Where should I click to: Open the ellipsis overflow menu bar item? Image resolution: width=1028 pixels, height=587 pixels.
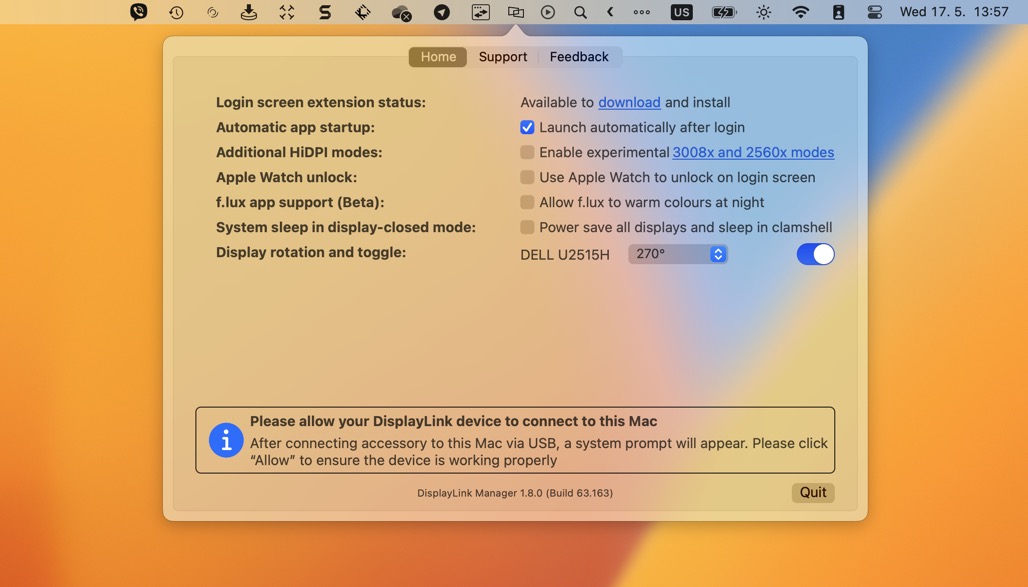641,12
